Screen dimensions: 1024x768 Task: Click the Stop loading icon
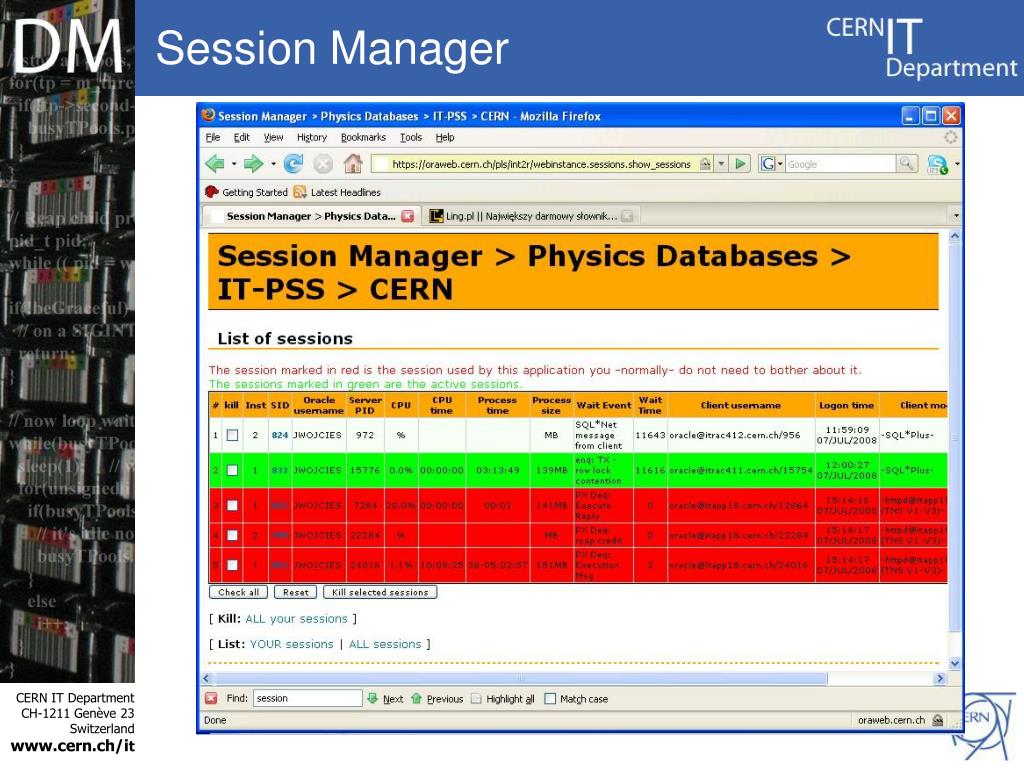(323, 163)
